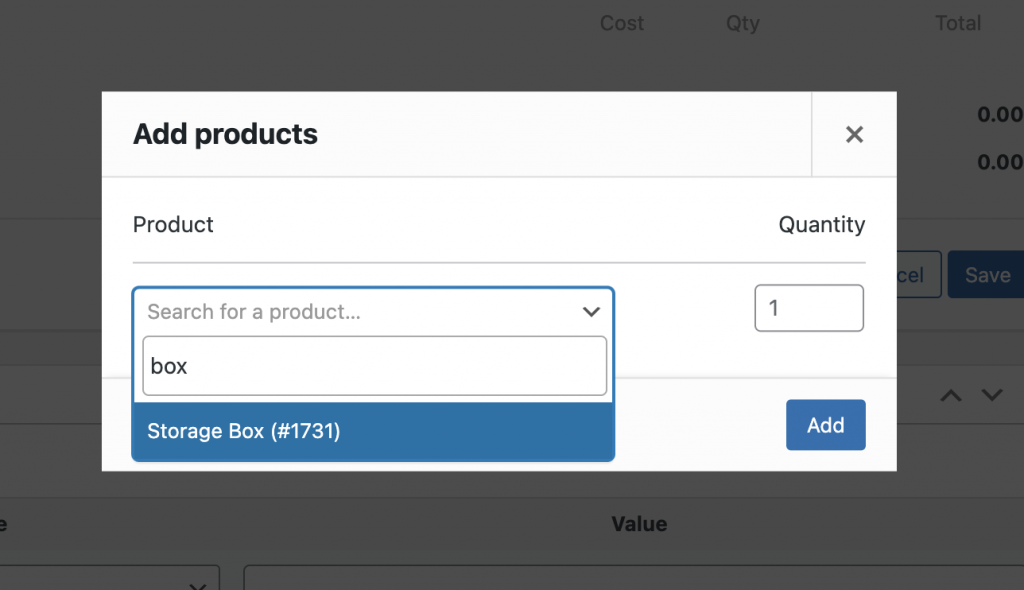This screenshot has height=590, width=1024.
Task: Expand the metabox using the down chevron
Action: [x=990, y=395]
